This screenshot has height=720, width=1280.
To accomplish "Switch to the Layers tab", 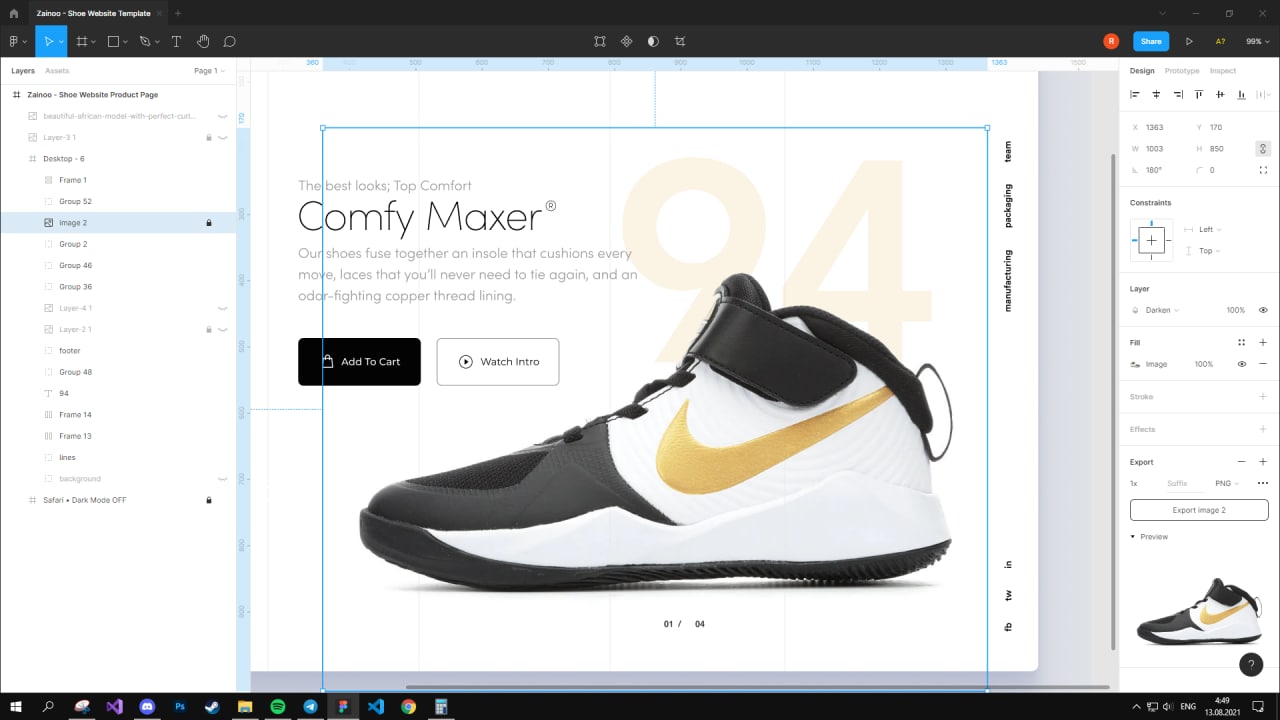I will 23,71.
